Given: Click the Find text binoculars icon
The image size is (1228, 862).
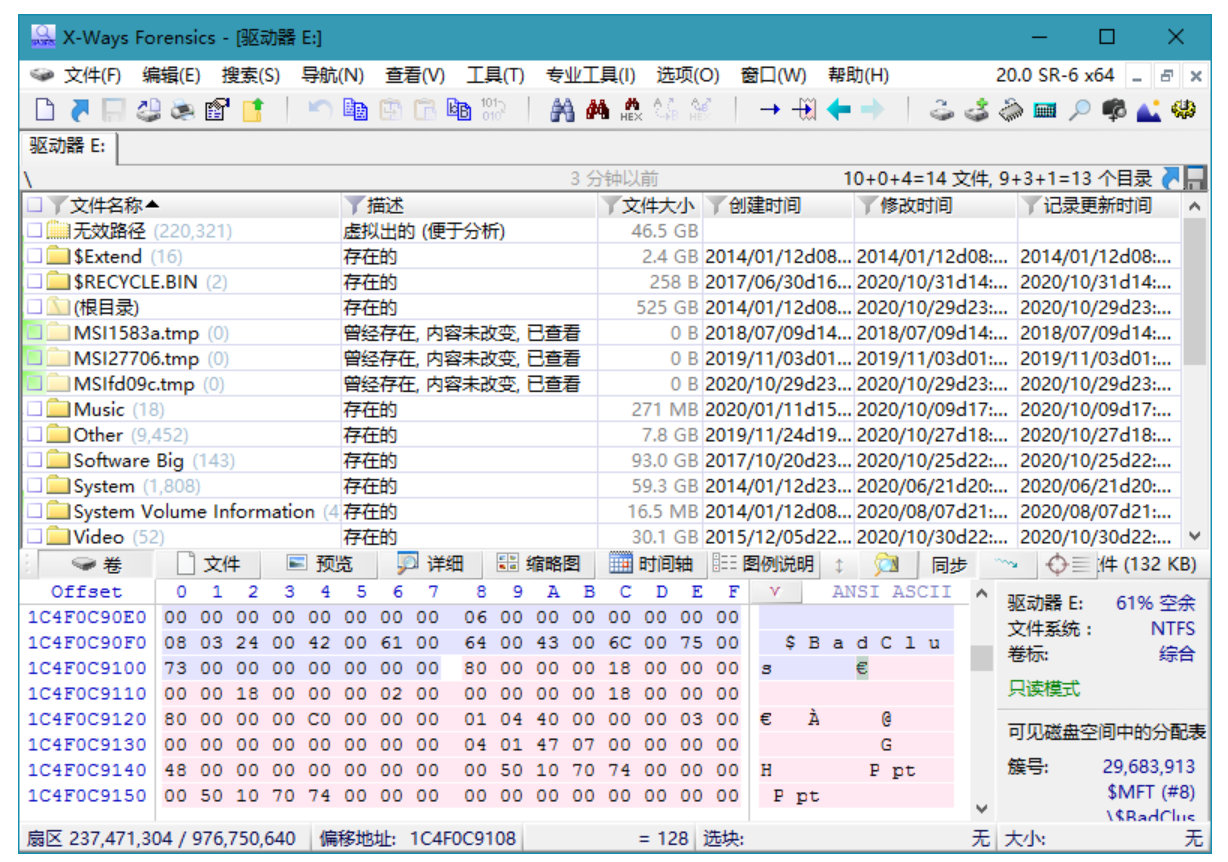Looking at the screenshot, I should [x=563, y=111].
